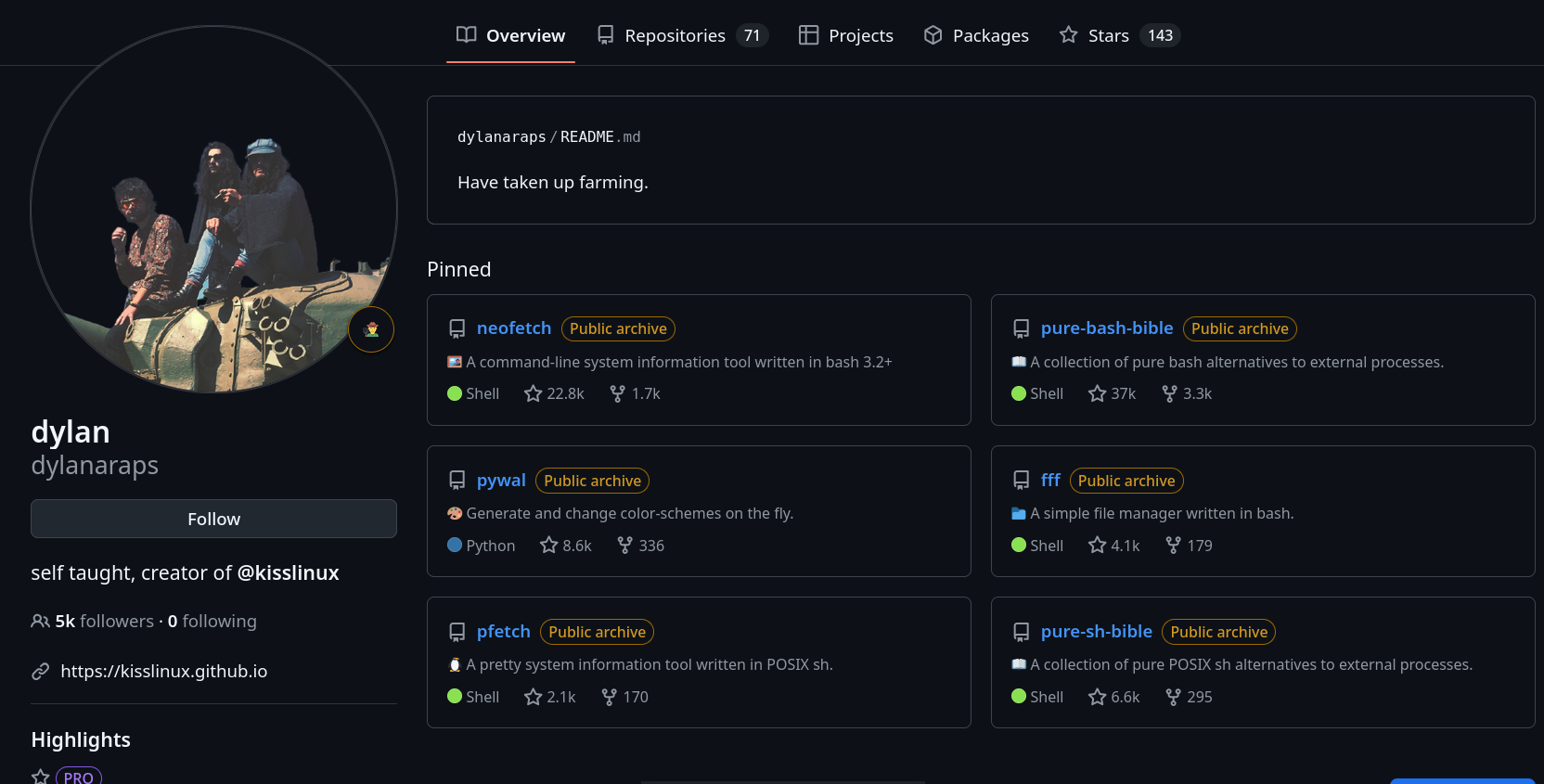
Task: Click the Repositories count 71 badge
Action: (x=753, y=35)
